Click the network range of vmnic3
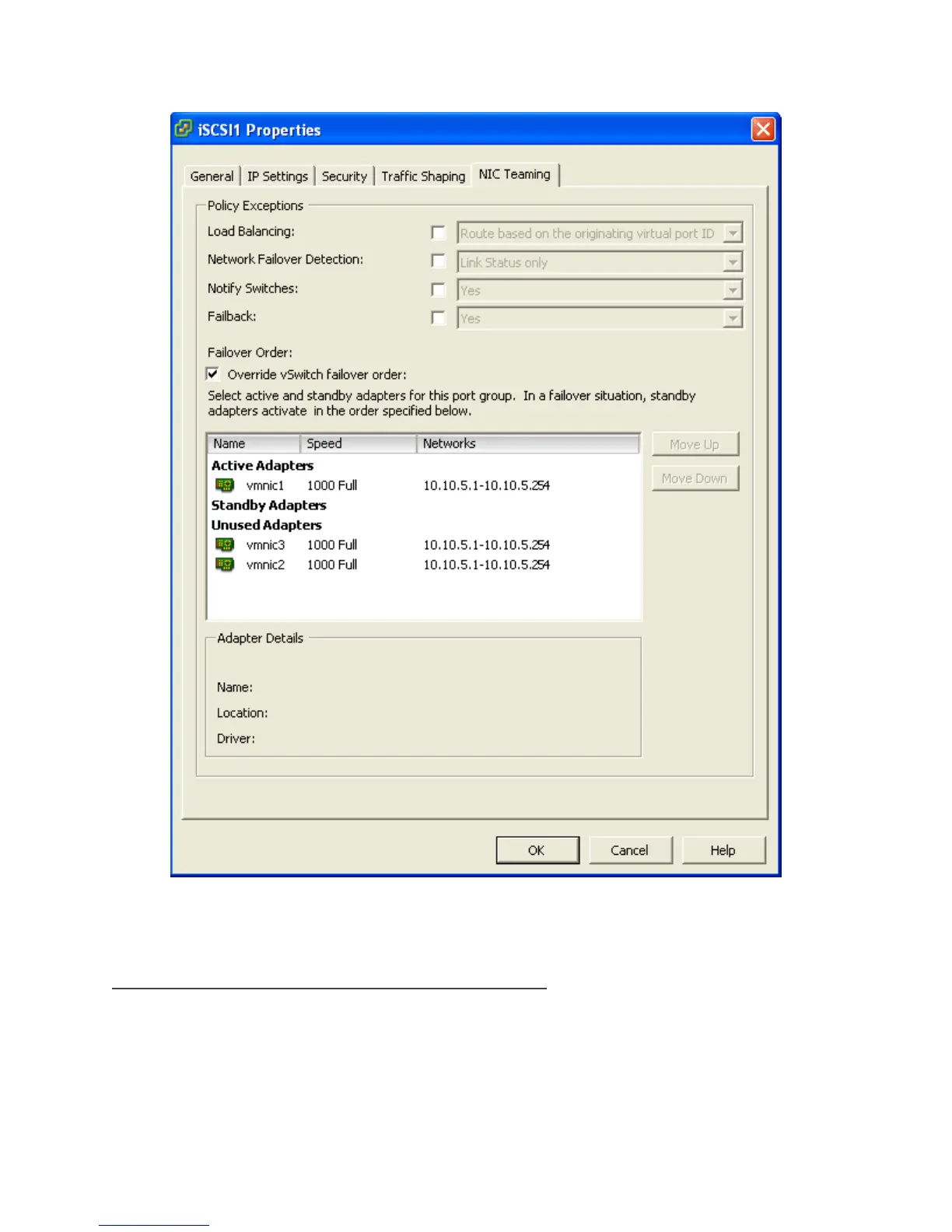952x1232 pixels. click(486, 545)
